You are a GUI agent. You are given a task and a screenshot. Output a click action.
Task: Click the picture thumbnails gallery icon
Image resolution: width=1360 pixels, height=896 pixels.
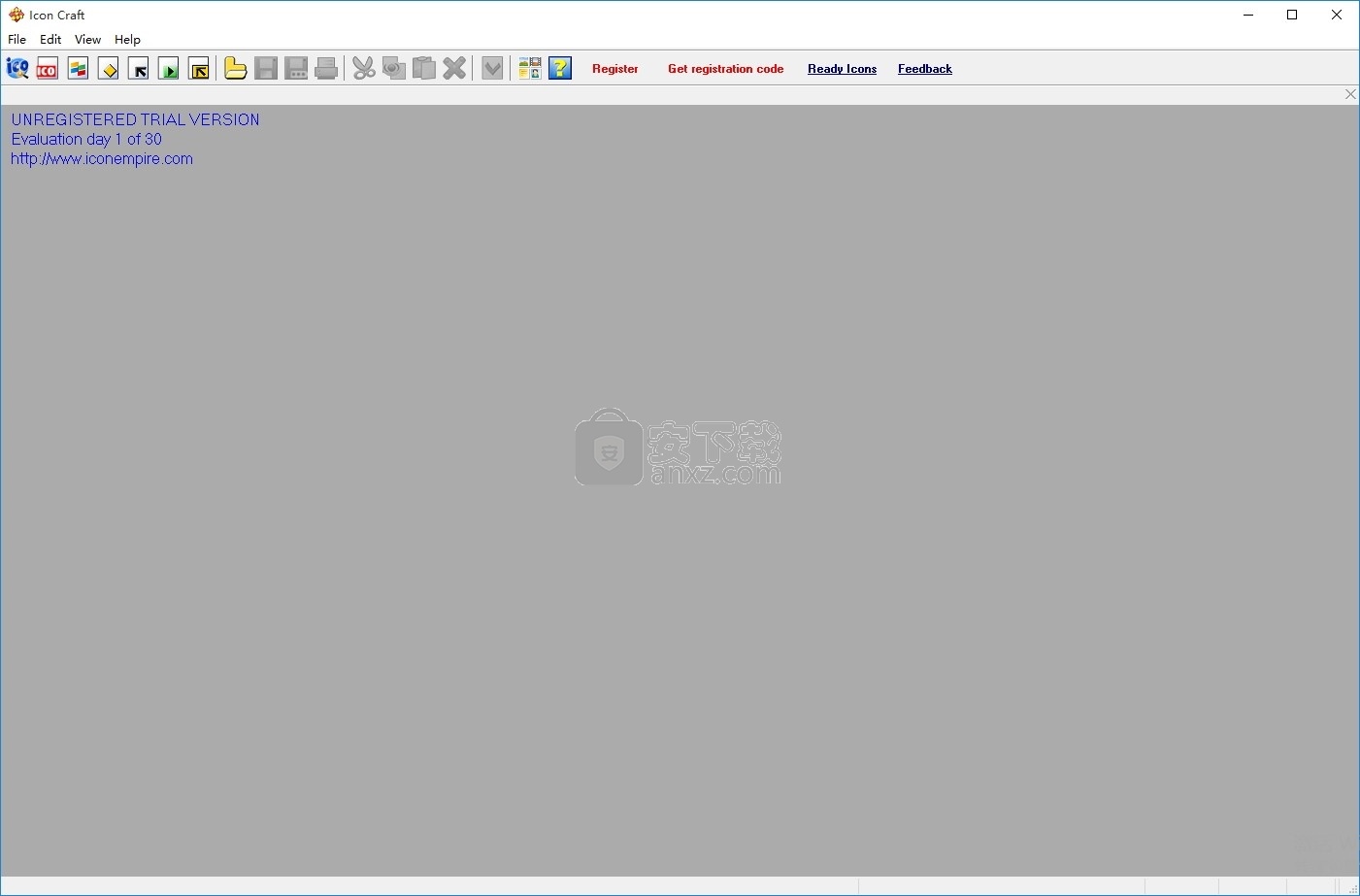529,68
